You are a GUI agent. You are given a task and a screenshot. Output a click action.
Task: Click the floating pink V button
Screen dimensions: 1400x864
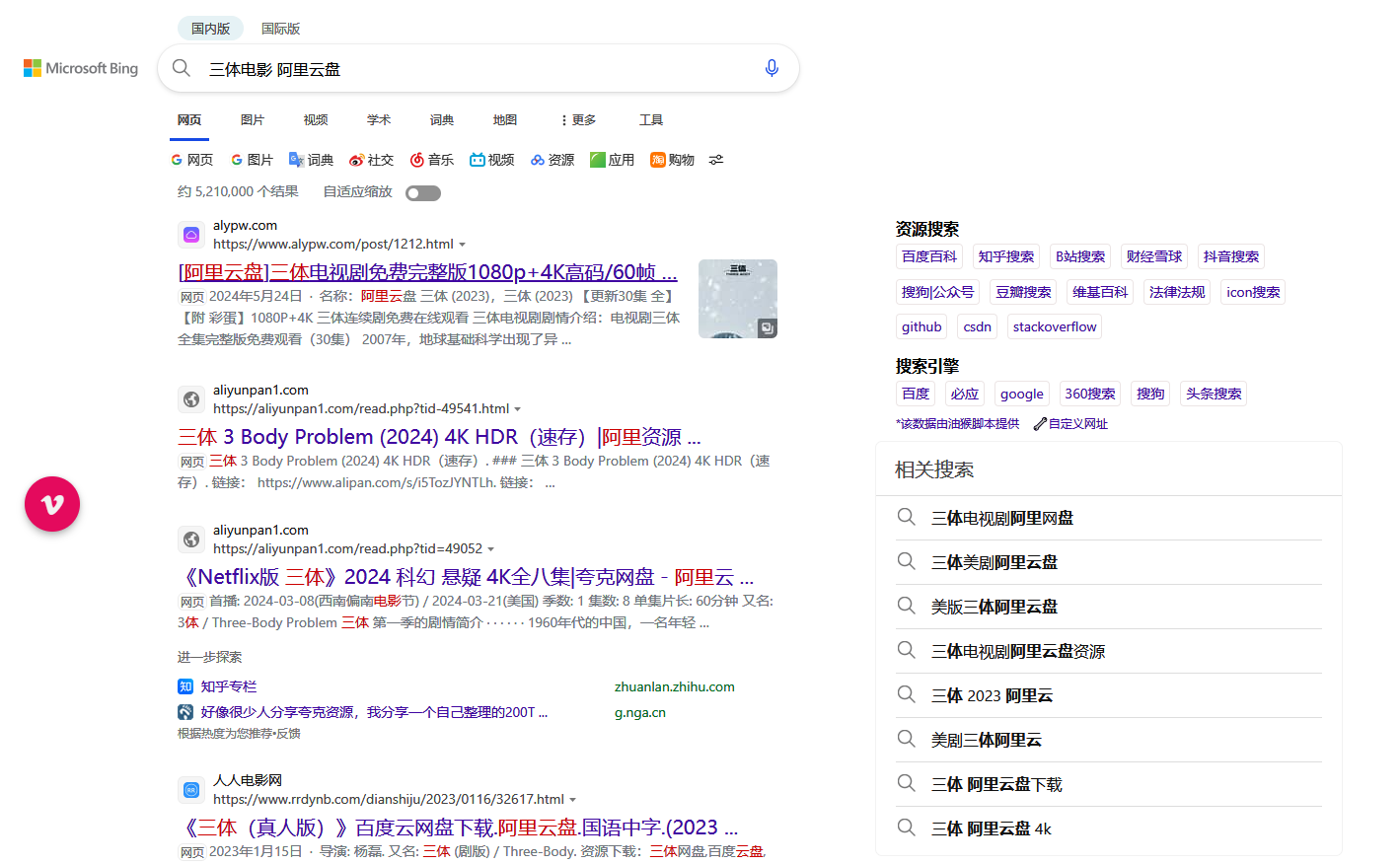(52, 504)
